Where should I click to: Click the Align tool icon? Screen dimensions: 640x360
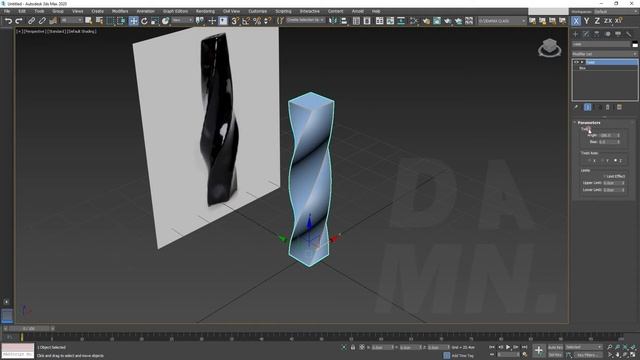344,21
